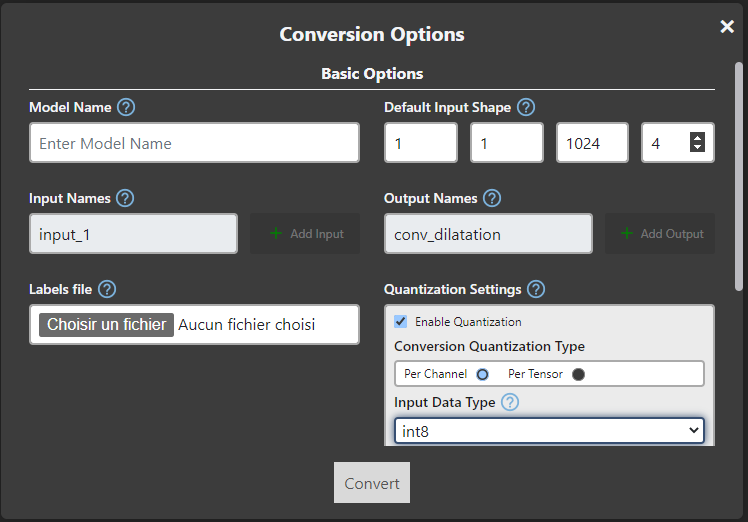Click the Default Input Shape help icon

[x=526, y=107]
